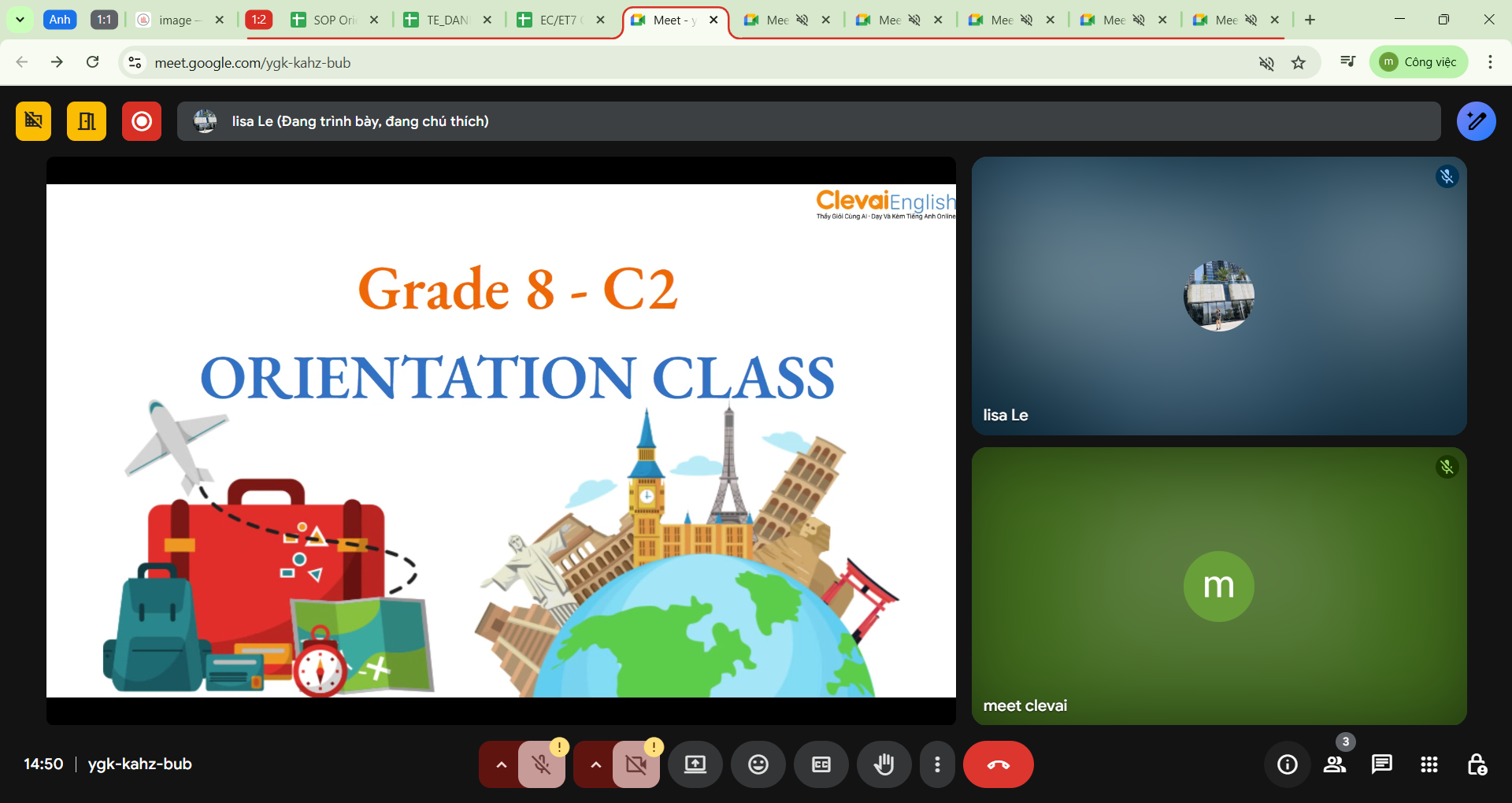
Task: Click the yellow door-shaped extension button
Action: 87,121
